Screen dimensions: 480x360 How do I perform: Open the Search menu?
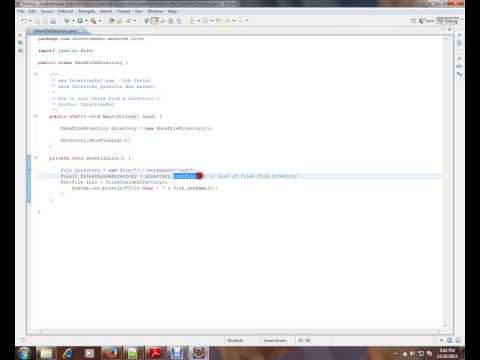click(106, 11)
